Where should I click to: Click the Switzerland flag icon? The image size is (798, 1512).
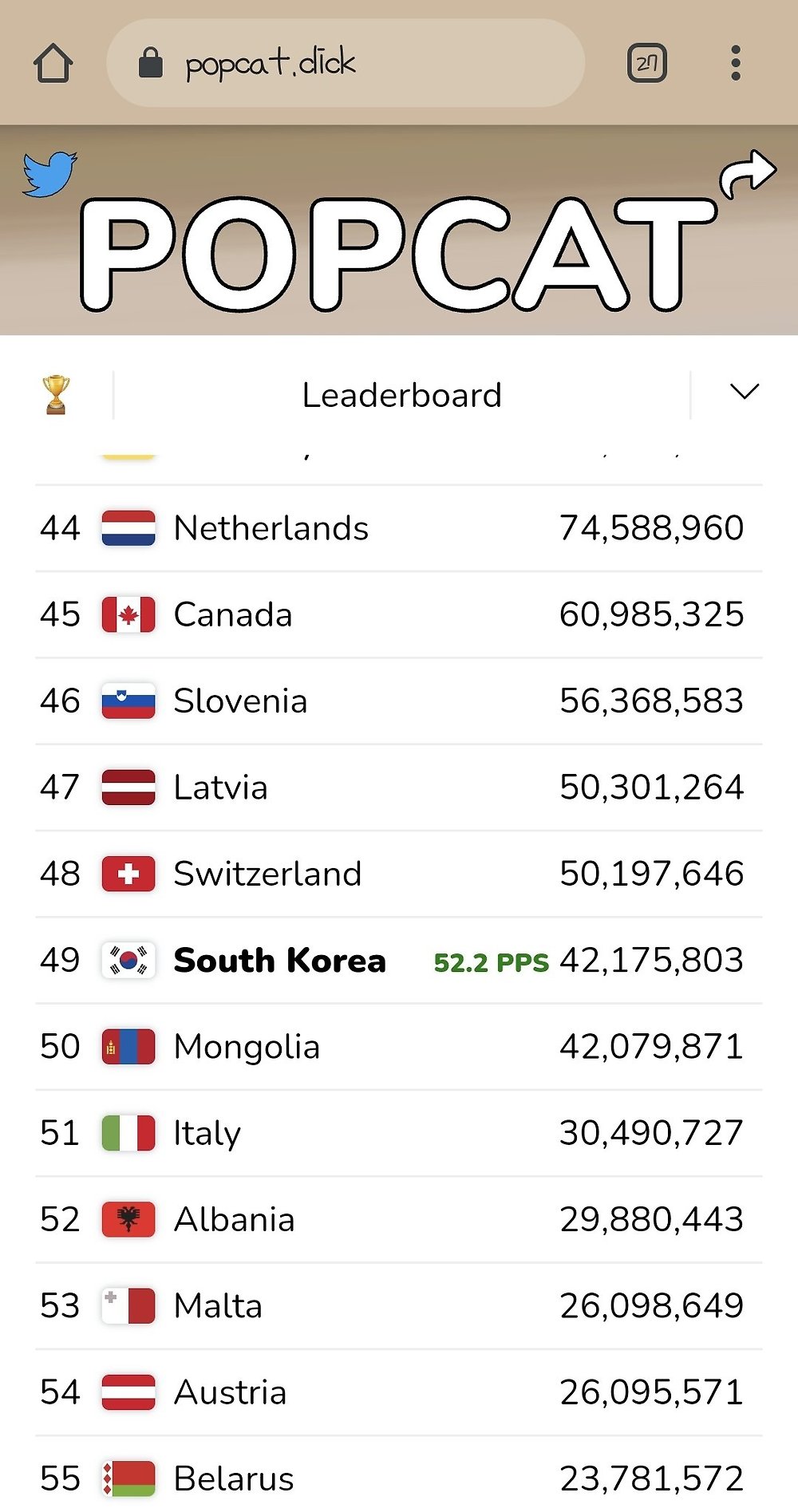[128, 874]
